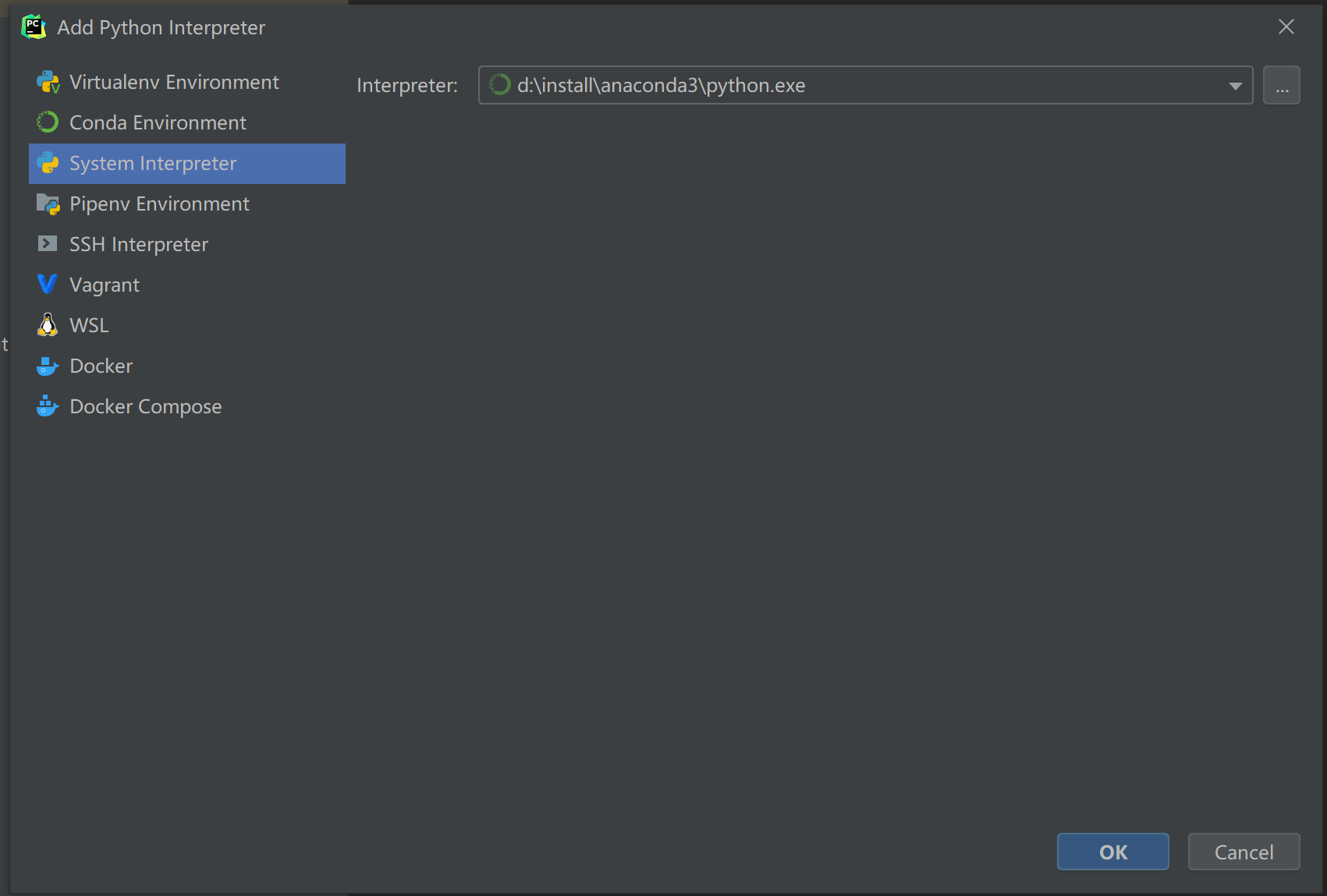Viewport: 1327px width, 896px height.
Task: Select the Vagrant interpreter type
Action: click(x=187, y=285)
